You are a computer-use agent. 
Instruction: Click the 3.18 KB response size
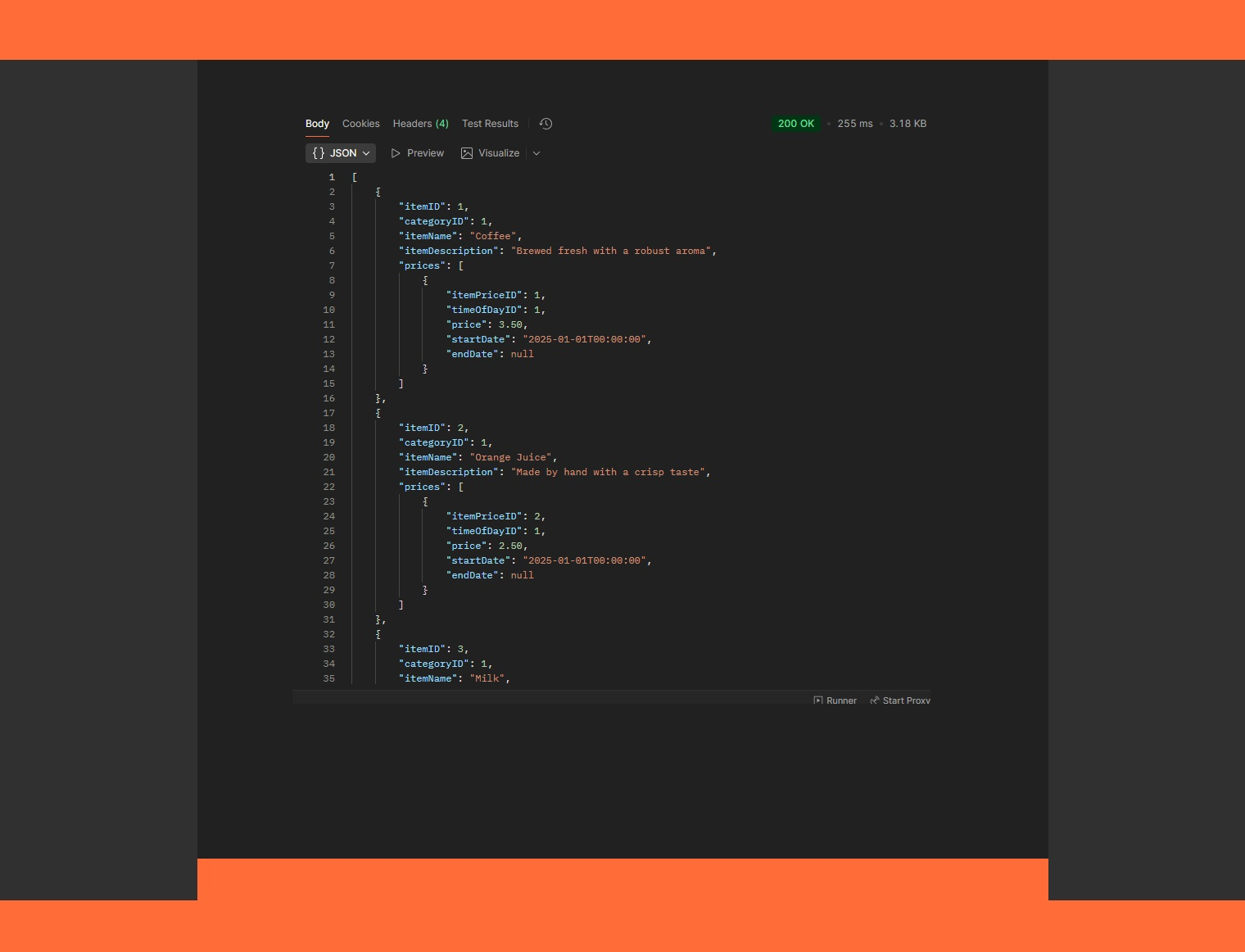[x=908, y=124]
